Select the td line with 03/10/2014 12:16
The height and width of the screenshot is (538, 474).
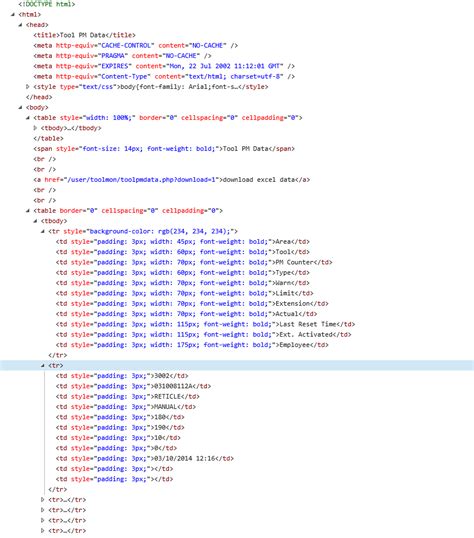pos(144,458)
